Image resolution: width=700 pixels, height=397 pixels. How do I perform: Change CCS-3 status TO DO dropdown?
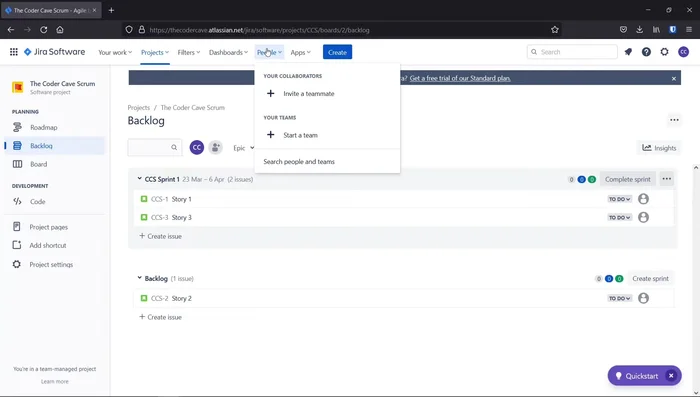[620, 217]
